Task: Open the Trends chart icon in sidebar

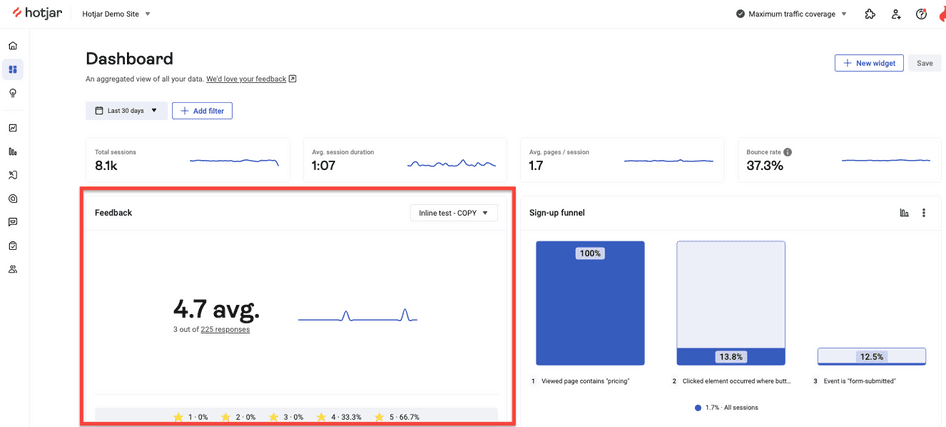Action: [x=13, y=128]
